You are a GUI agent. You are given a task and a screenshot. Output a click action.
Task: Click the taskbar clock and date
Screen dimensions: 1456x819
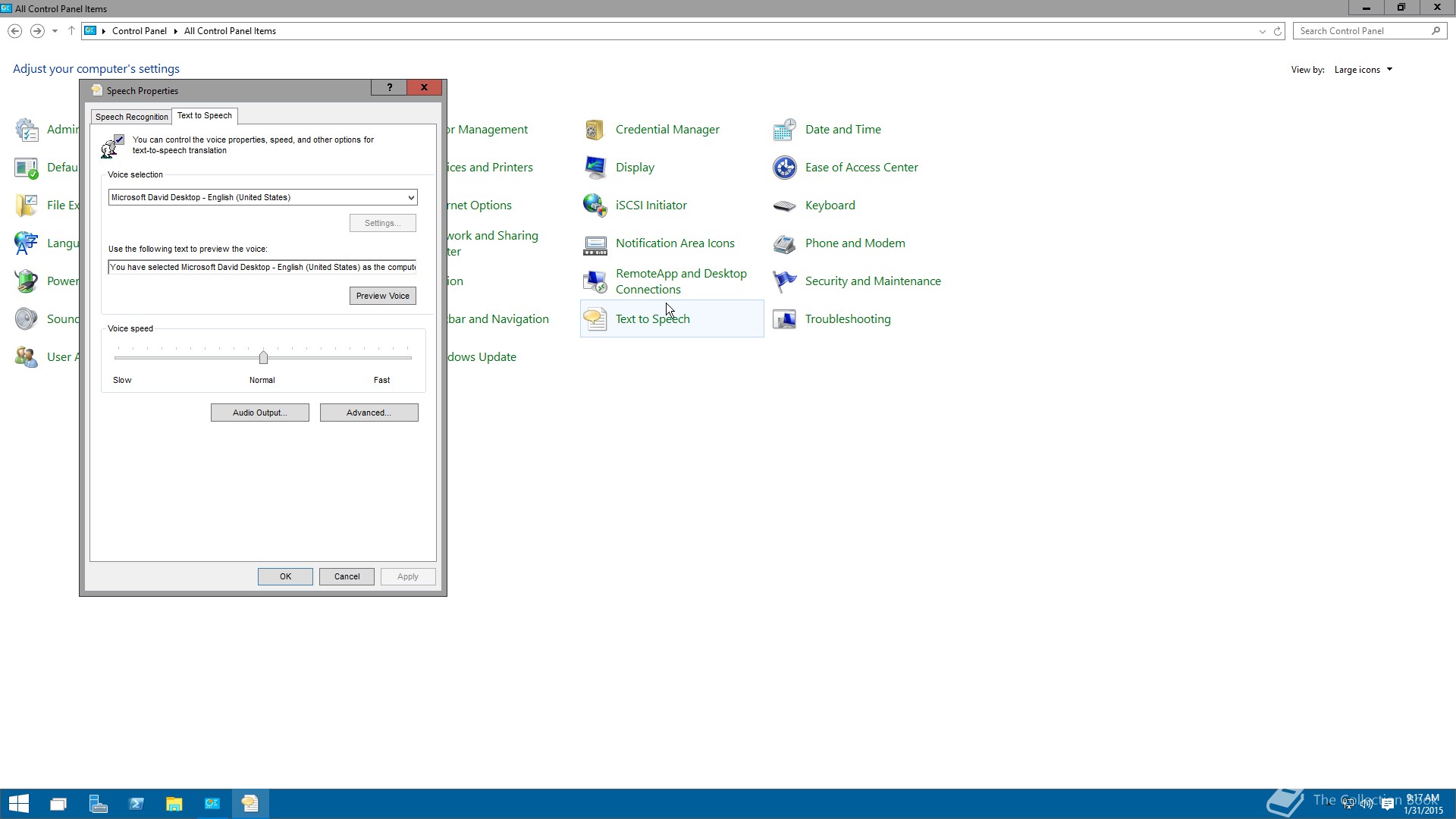[1423, 804]
